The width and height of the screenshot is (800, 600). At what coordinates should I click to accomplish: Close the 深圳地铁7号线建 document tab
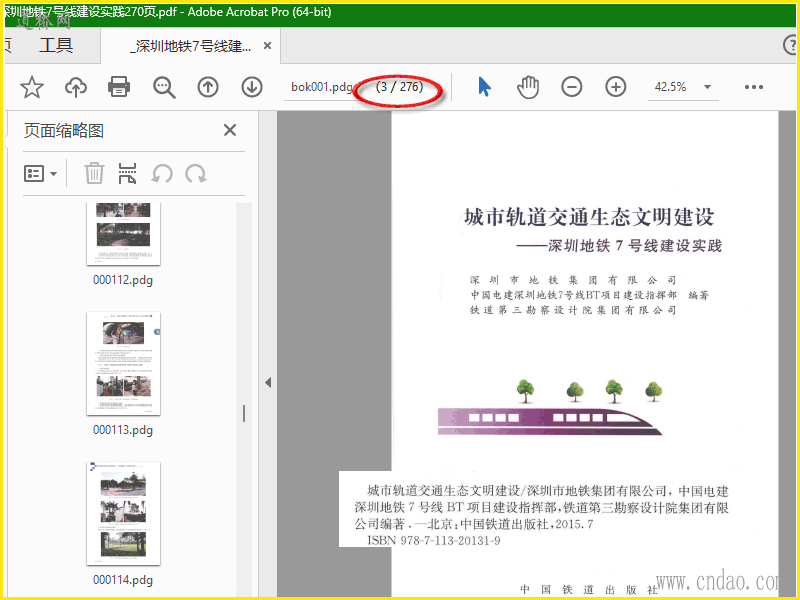[267, 46]
